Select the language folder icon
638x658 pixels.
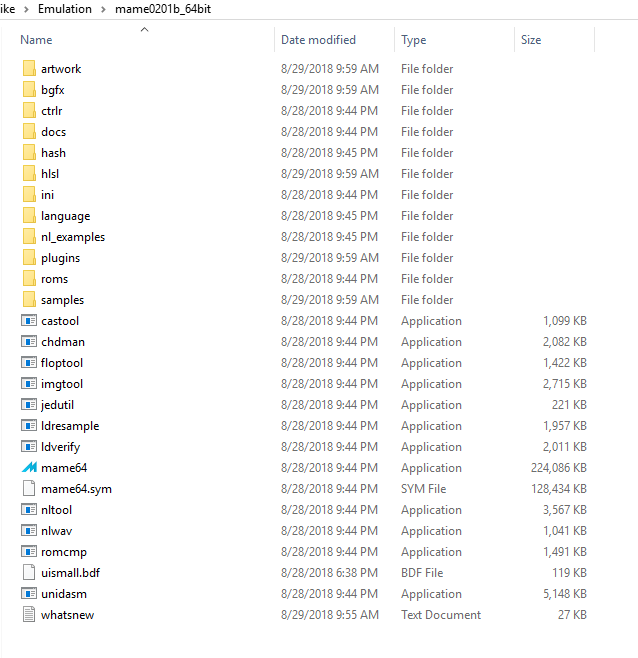[x=29, y=215]
